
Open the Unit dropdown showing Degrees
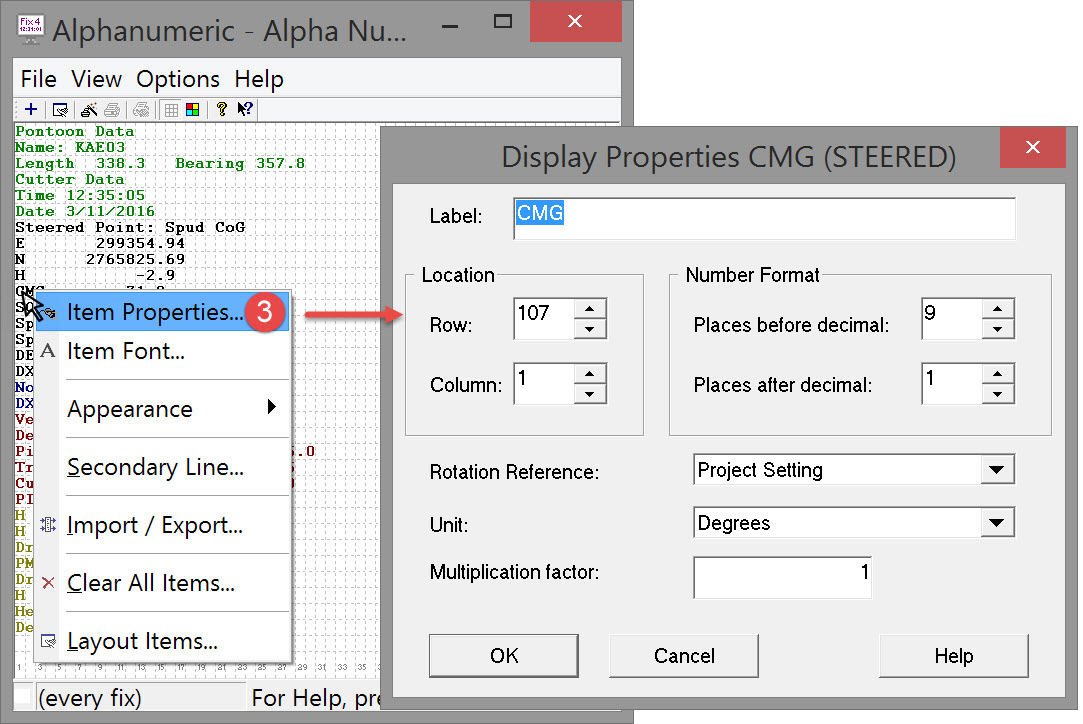[x=995, y=523]
